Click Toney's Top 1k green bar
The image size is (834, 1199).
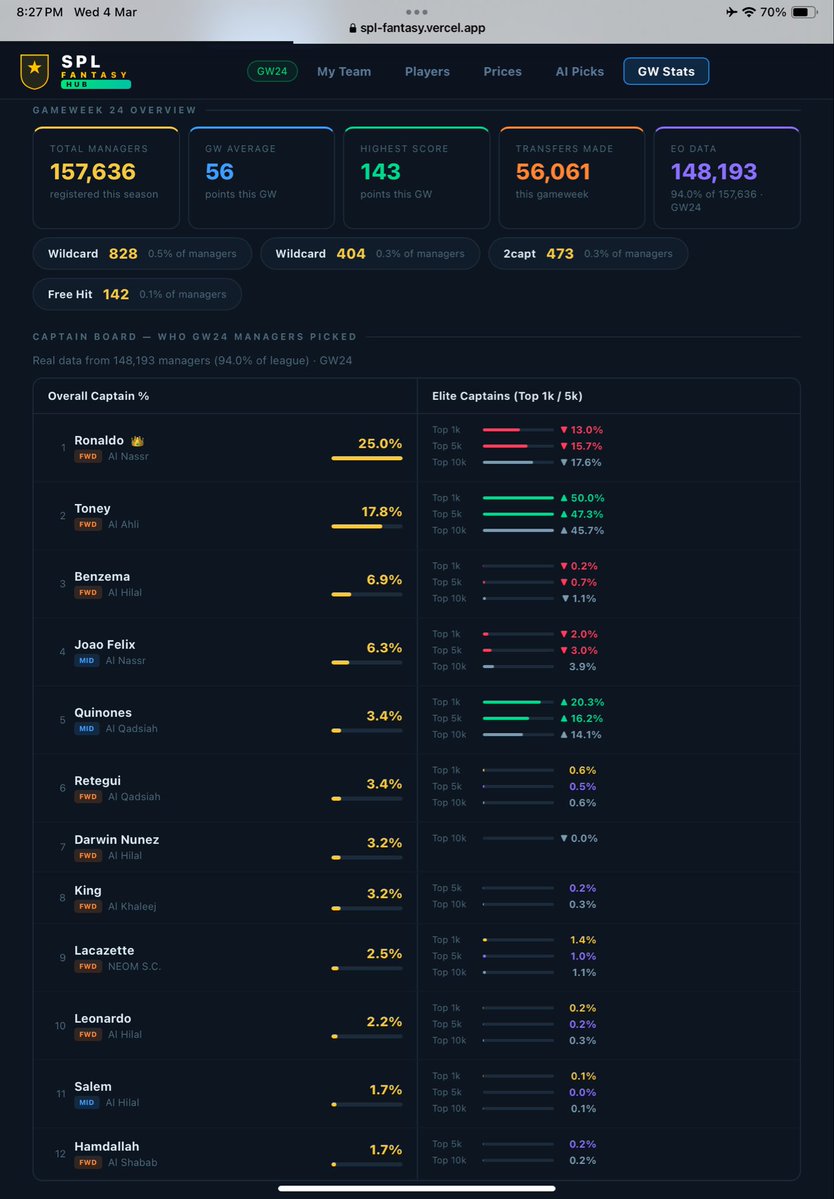pos(518,498)
